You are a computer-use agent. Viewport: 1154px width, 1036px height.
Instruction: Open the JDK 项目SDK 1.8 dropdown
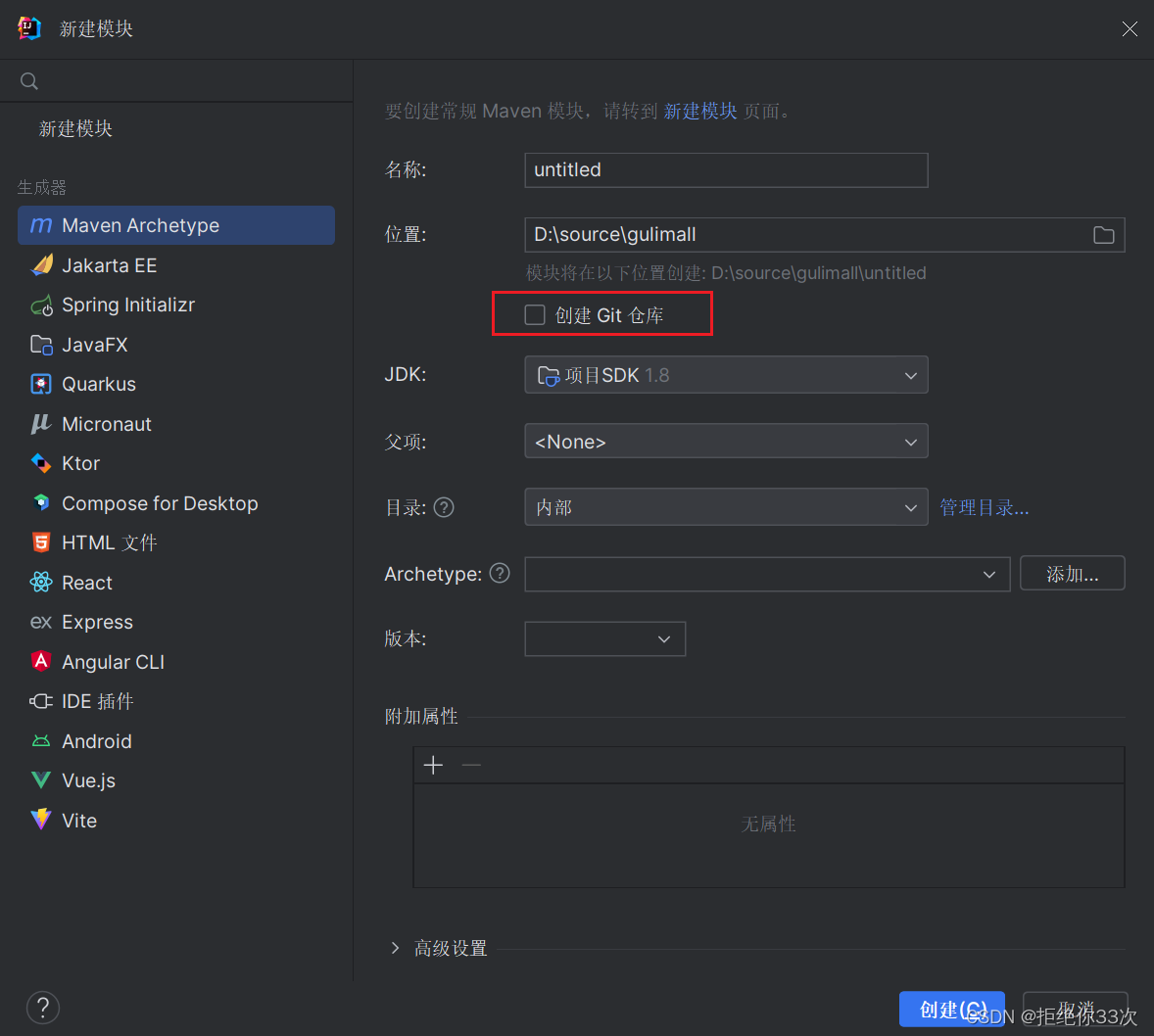click(726, 375)
